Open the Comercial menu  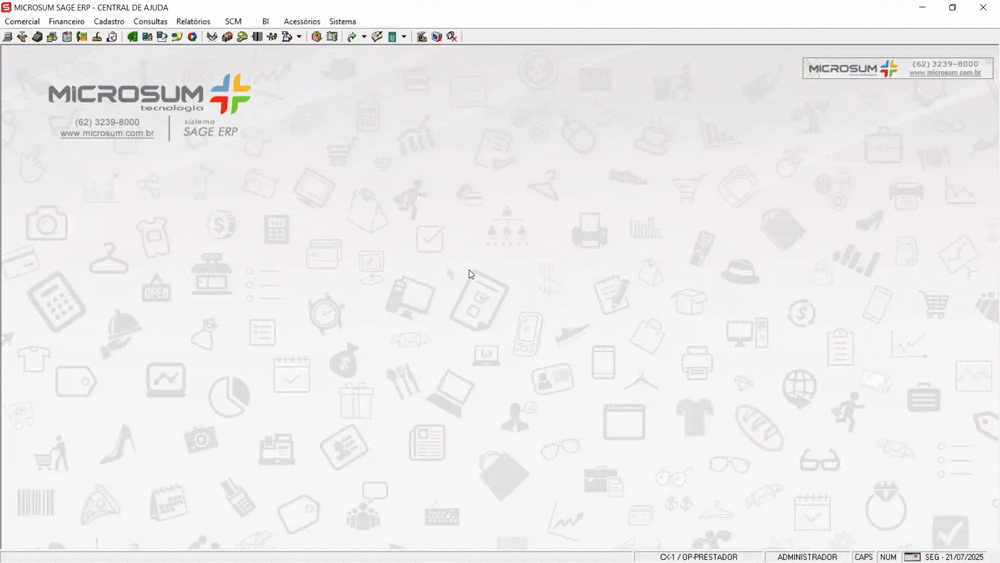(x=22, y=21)
